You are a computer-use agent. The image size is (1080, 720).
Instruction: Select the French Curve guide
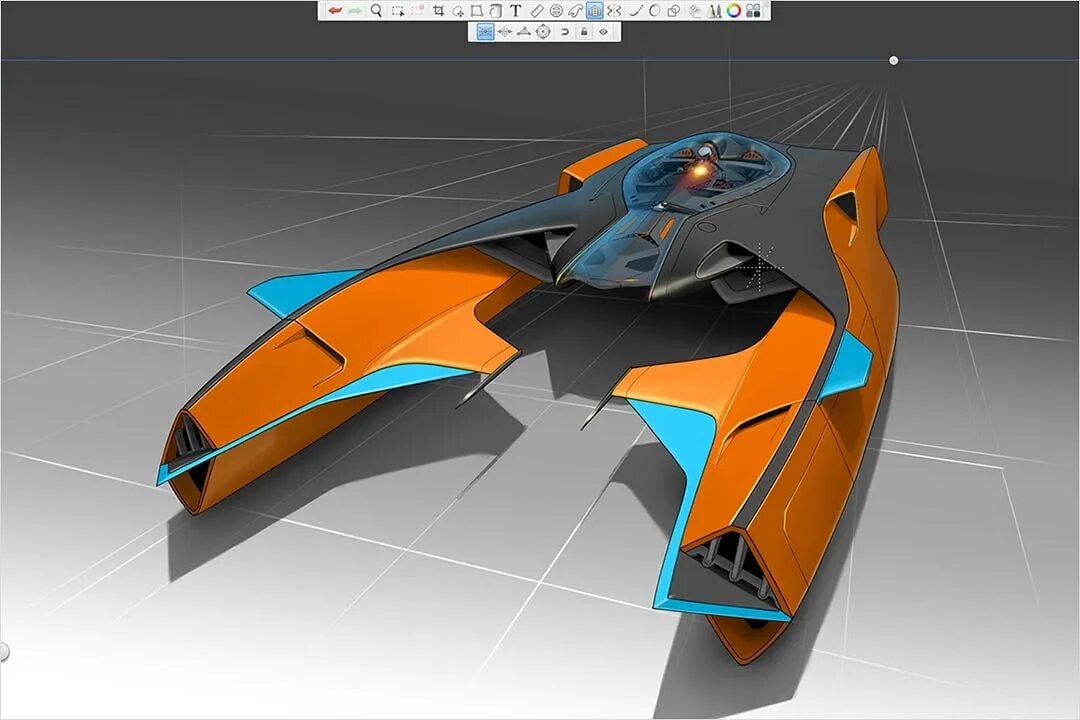click(x=576, y=11)
